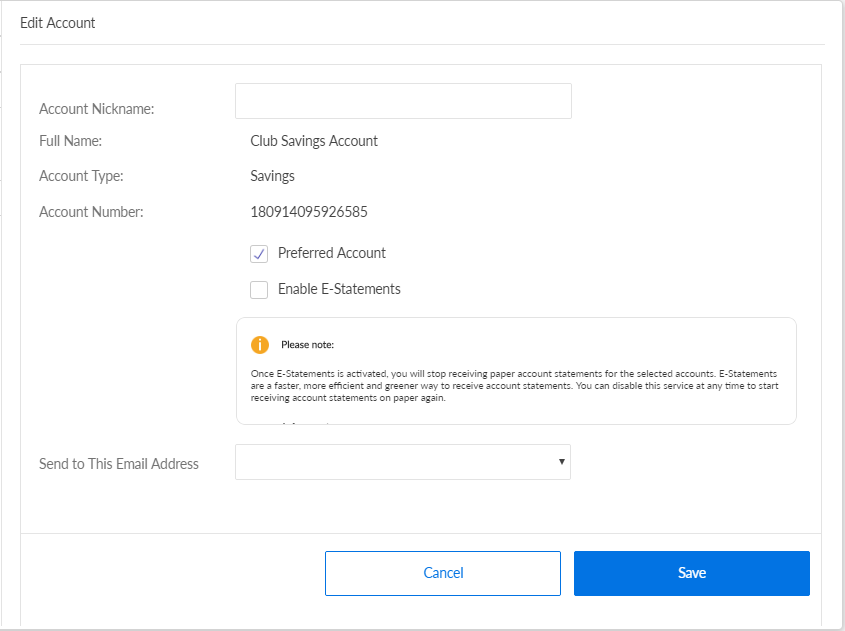The image size is (845, 631).
Task: Focus the Account Nickname text field
Action: 403,101
